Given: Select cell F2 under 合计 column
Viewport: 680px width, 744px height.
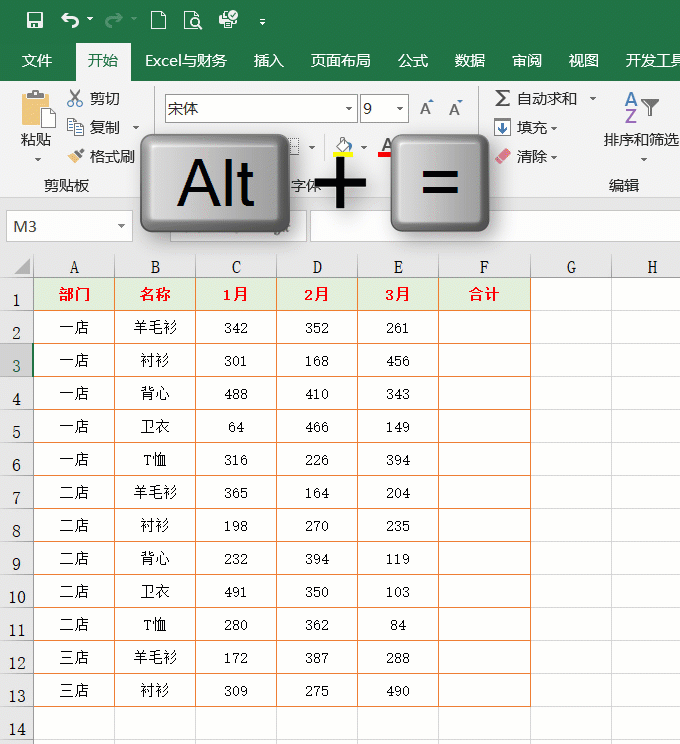Looking at the screenshot, I should click(x=484, y=327).
